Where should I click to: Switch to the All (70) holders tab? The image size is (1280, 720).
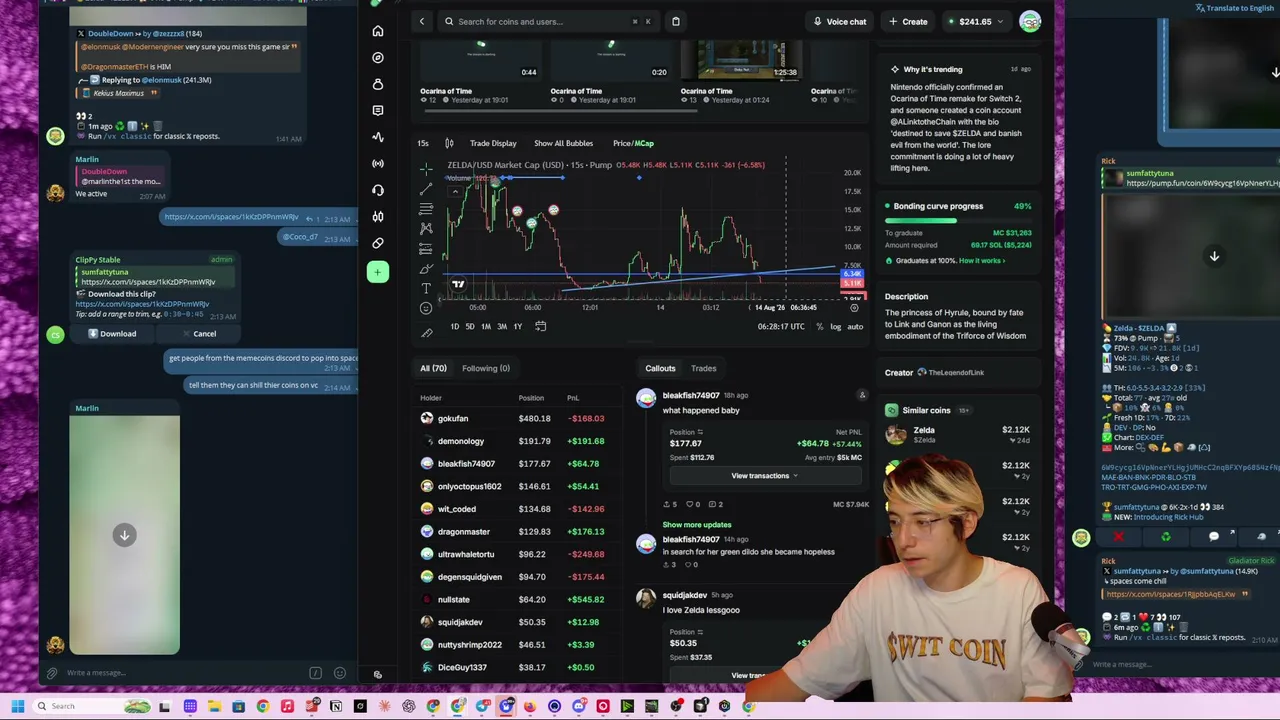(433, 368)
